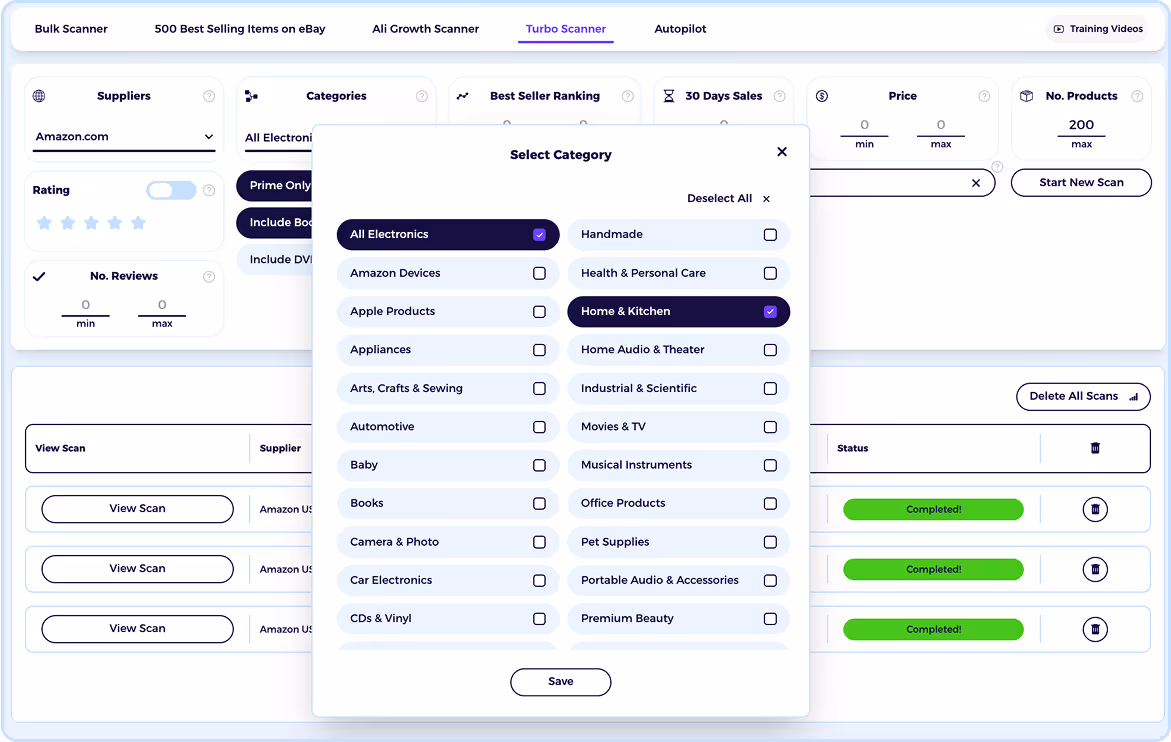The height and width of the screenshot is (742, 1171).
Task: Save the selected categories
Action: pos(560,682)
